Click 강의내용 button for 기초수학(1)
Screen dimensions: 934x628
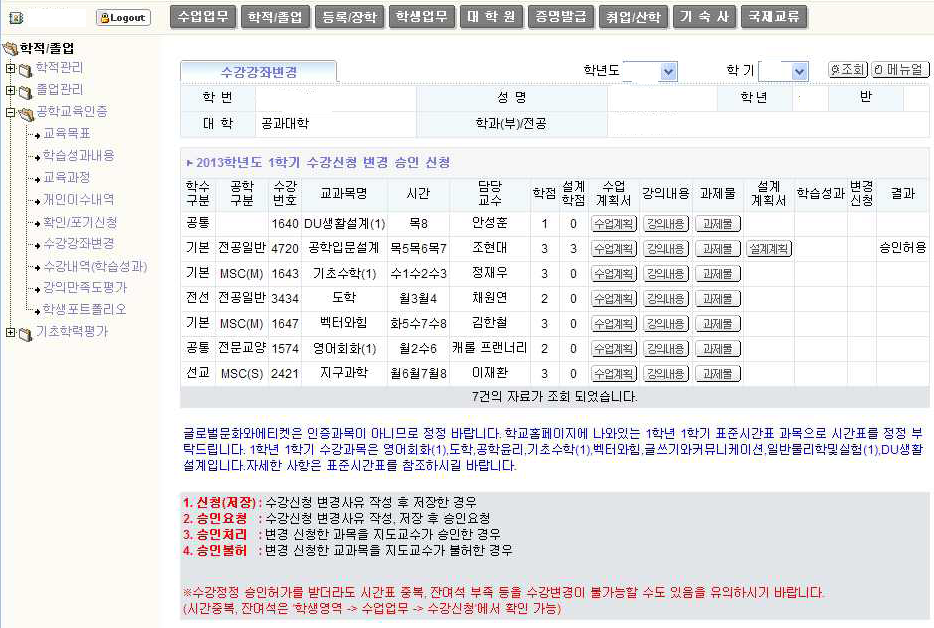click(665, 274)
